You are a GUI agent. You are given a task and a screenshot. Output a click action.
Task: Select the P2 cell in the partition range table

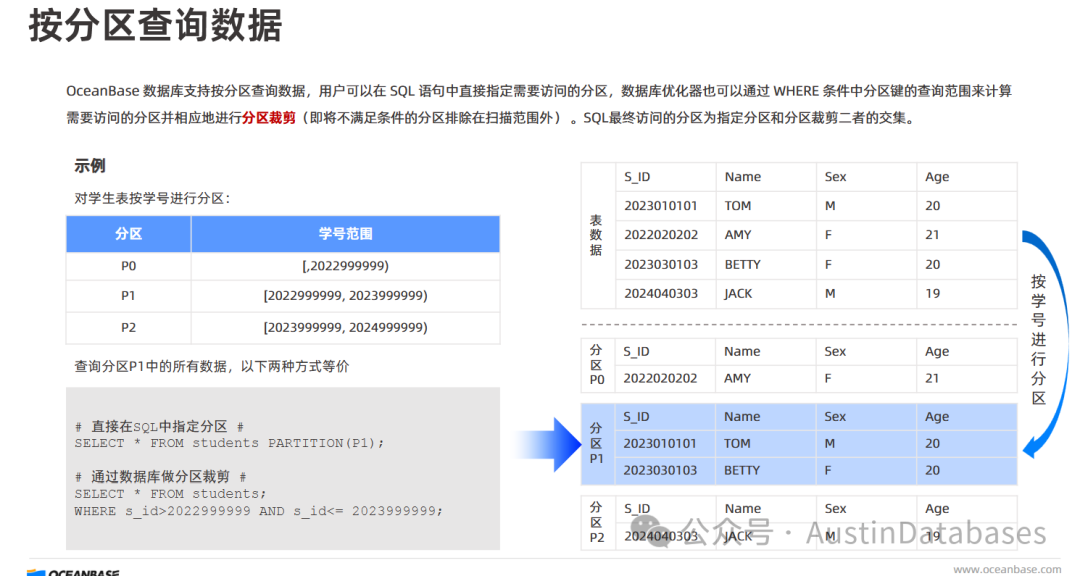point(128,327)
